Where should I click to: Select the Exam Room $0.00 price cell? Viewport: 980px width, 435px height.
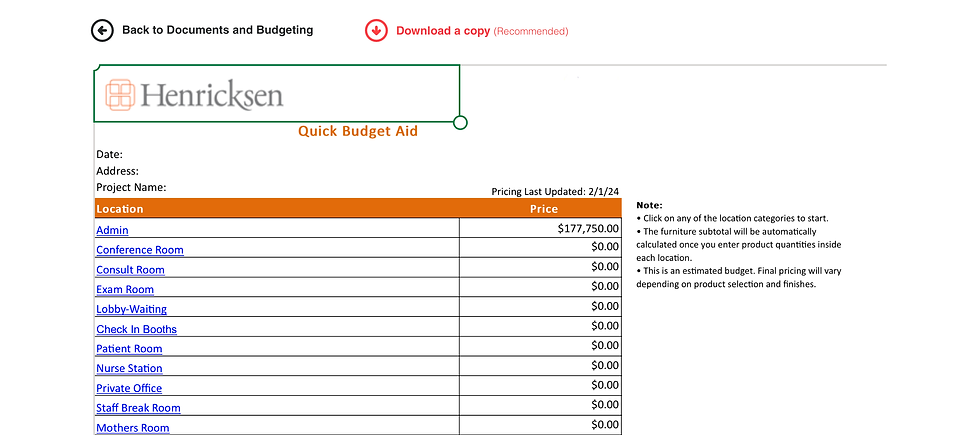tap(541, 287)
